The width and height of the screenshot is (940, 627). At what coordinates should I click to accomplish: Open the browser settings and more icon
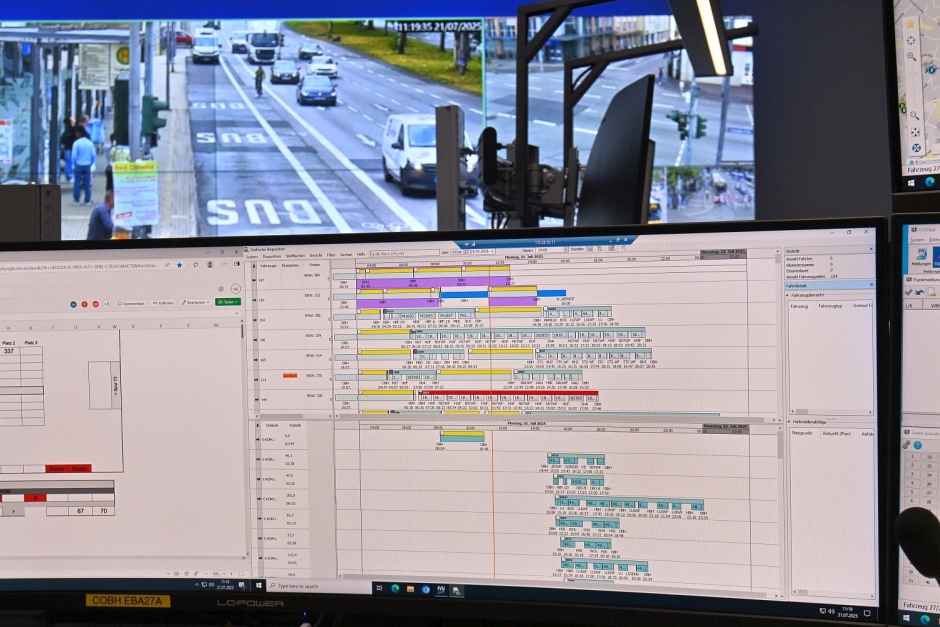(x=224, y=264)
